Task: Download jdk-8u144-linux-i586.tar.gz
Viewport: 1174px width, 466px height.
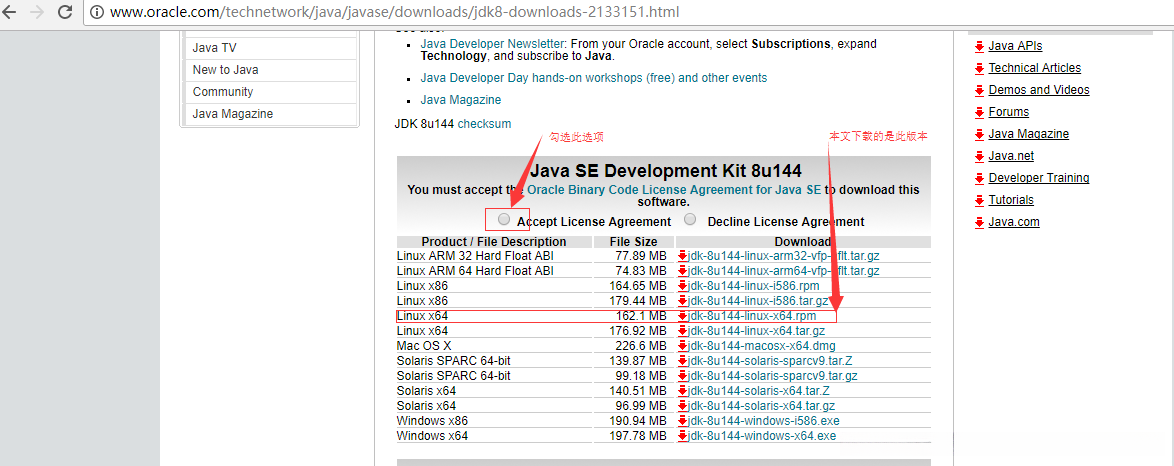Action: pyautogui.click(x=758, y=301)
